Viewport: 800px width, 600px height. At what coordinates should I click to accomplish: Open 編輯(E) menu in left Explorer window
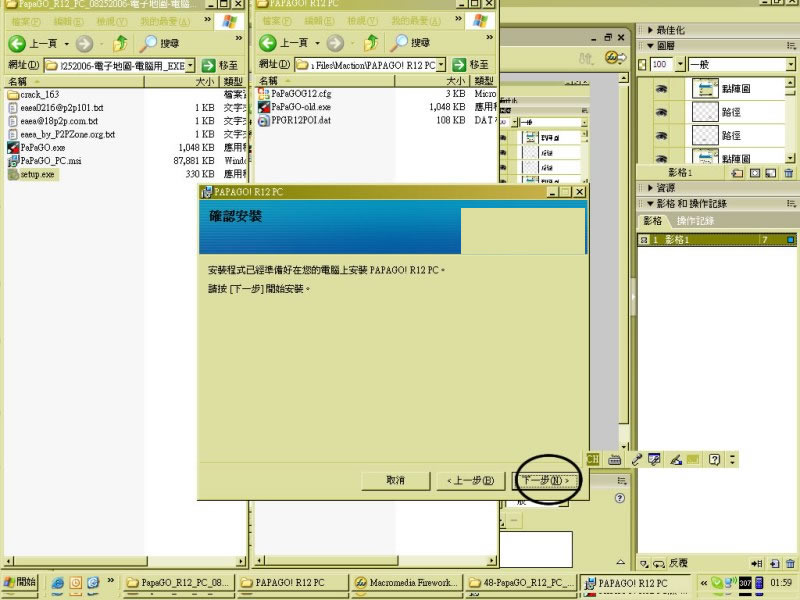(68, 21)
